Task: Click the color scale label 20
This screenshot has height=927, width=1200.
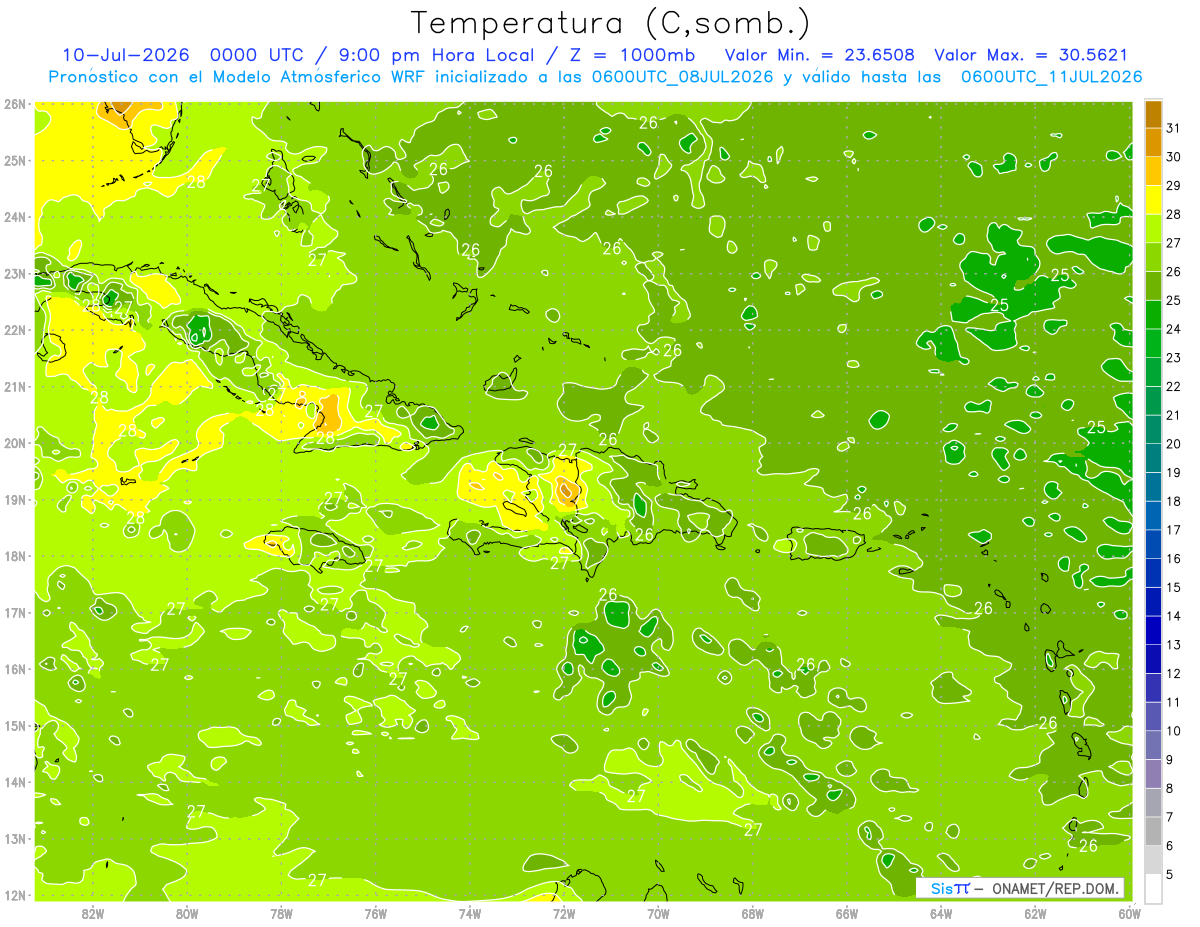Action: tap(1173, 443)
